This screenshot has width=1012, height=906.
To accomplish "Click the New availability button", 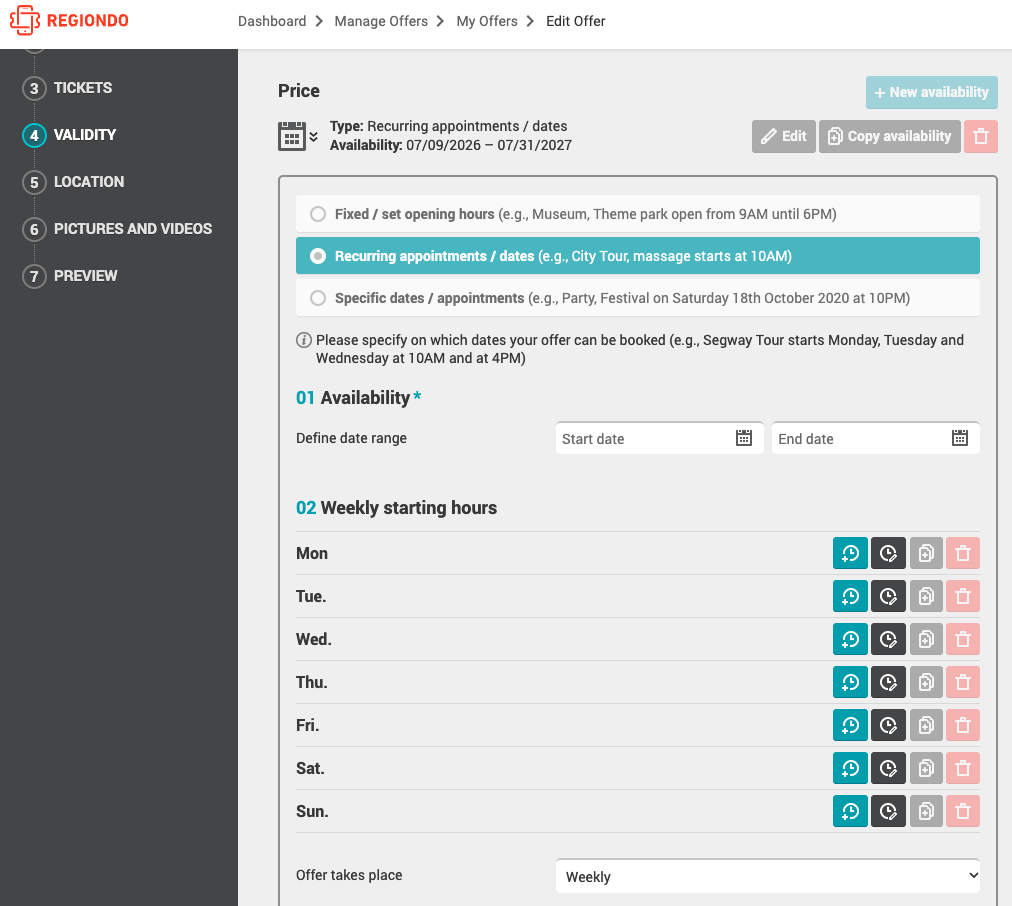I will point(931,92).
